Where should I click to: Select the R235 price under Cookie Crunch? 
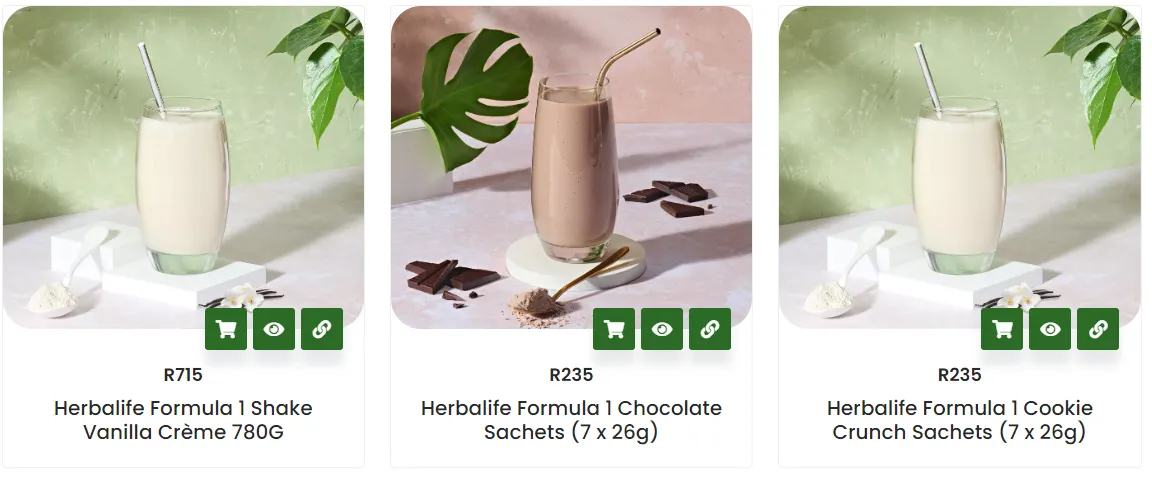959,375
